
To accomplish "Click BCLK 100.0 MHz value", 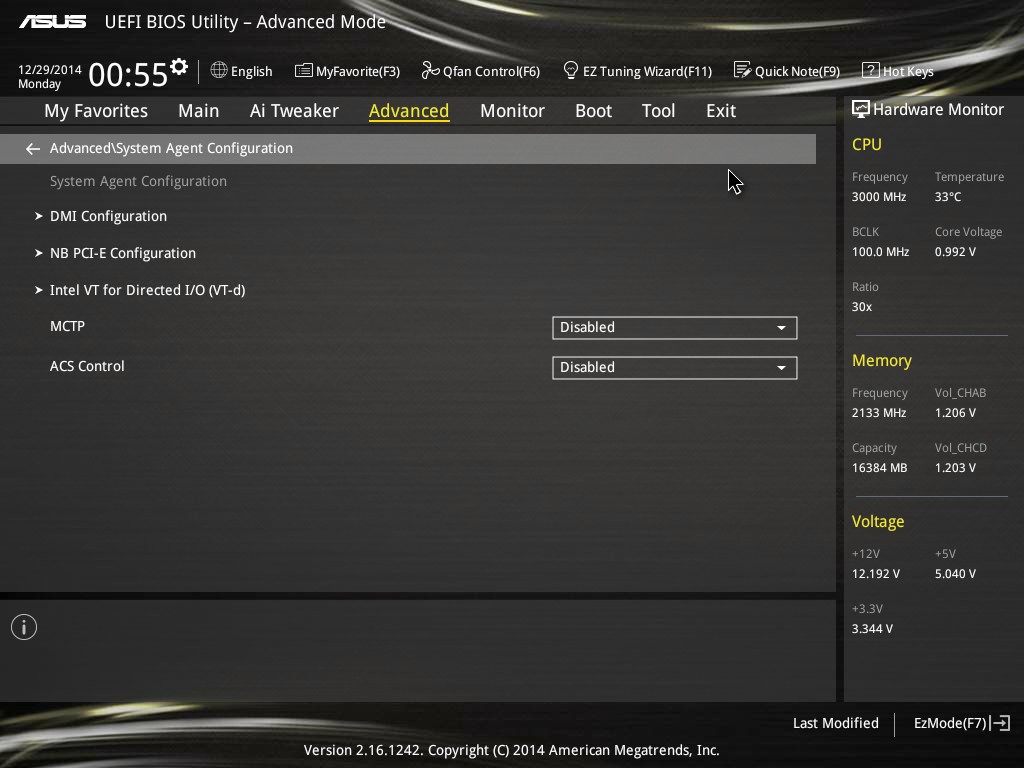I will pos(880,251).
